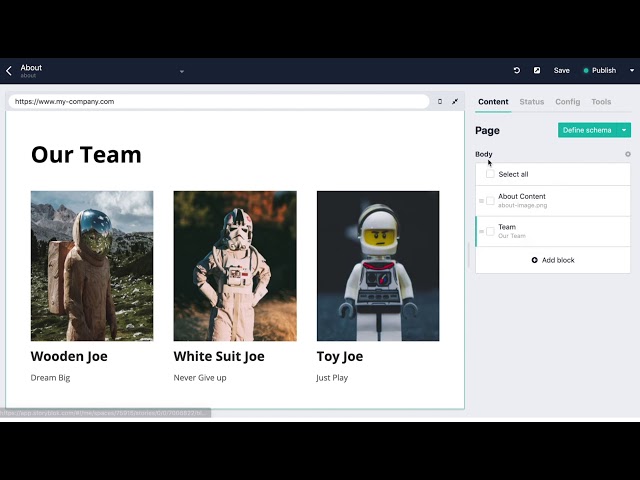This screenshot has height=480, width=640.
Task: Click the Never Give up caption
Action: 200,378
